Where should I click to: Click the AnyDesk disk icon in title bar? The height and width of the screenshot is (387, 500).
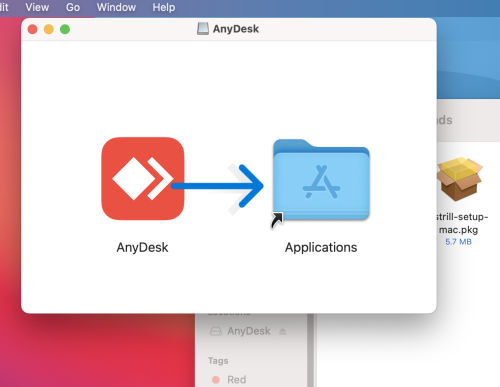203,29
